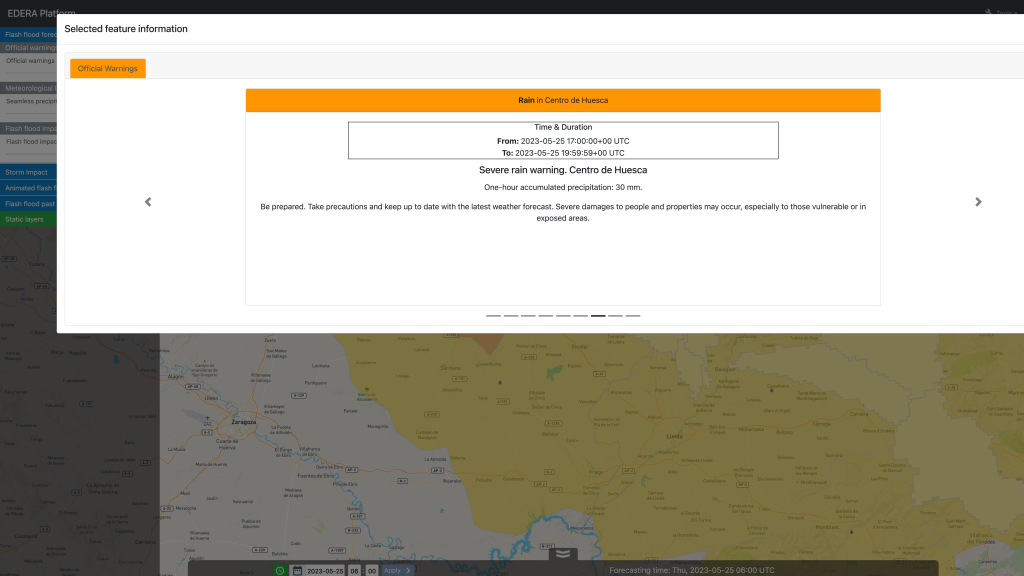This screenshot has width=1024, height=576.
Task: Expand the Storm impact sidebar section
Action: 28,172
